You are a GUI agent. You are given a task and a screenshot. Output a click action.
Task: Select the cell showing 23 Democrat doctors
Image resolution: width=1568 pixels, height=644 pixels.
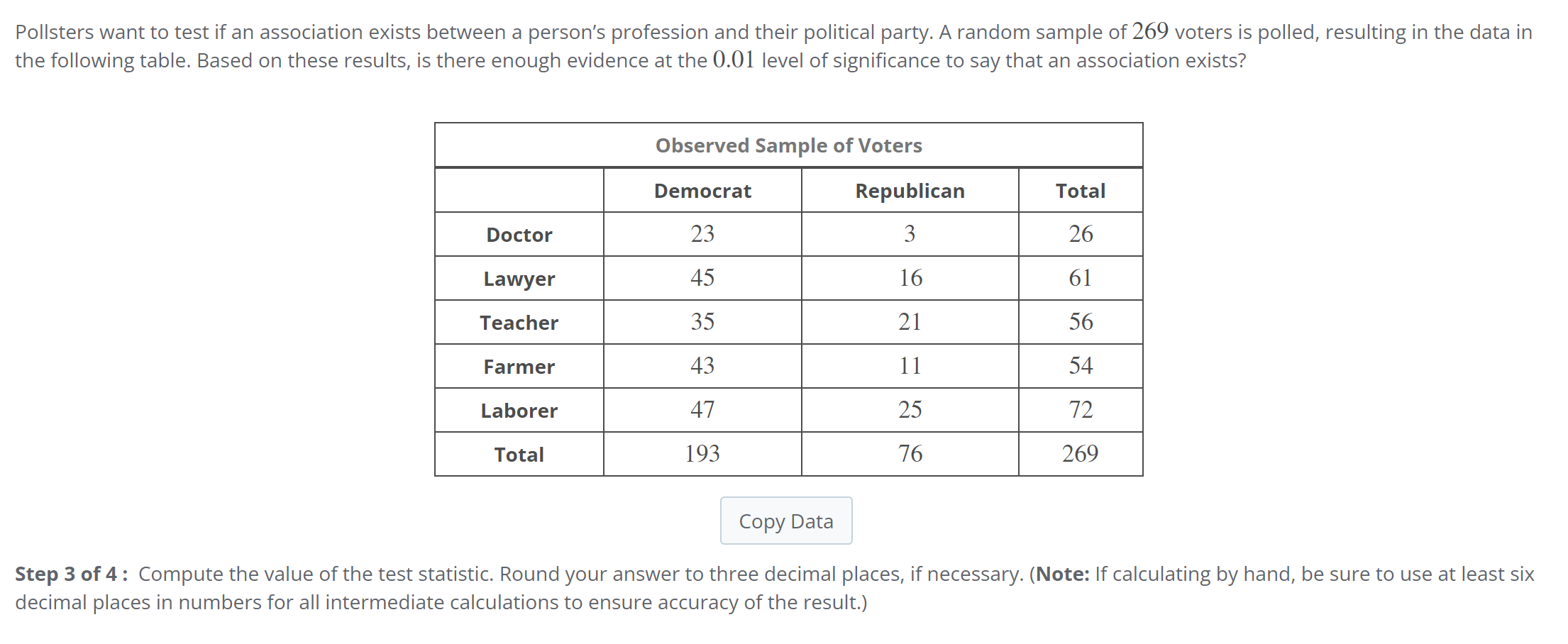click(702, 234)
